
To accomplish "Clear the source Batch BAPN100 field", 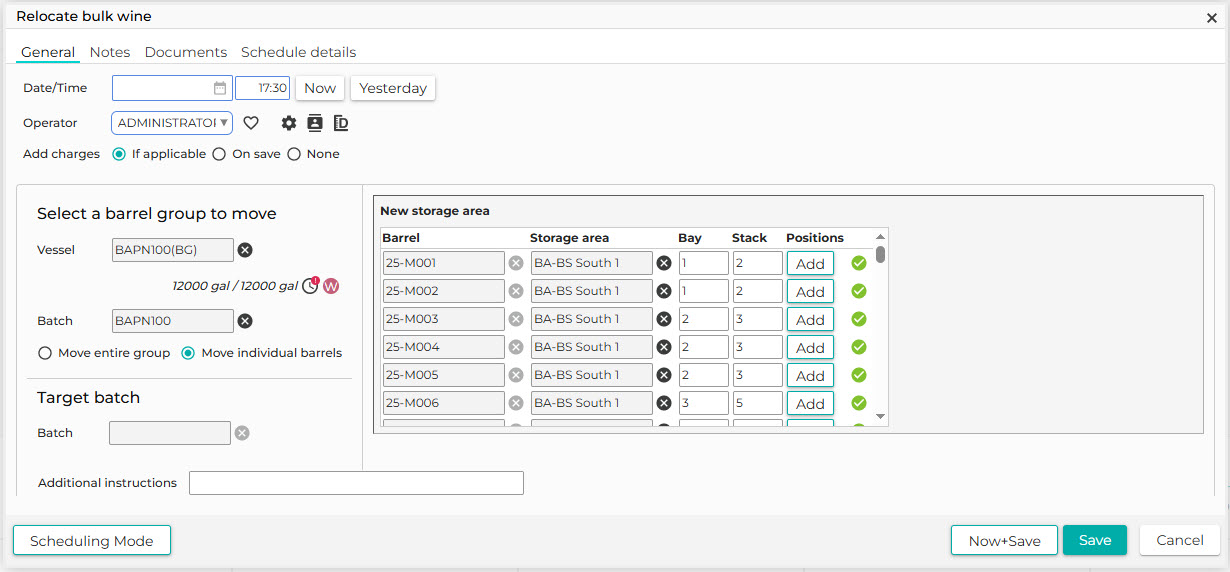I will (245, 321).
